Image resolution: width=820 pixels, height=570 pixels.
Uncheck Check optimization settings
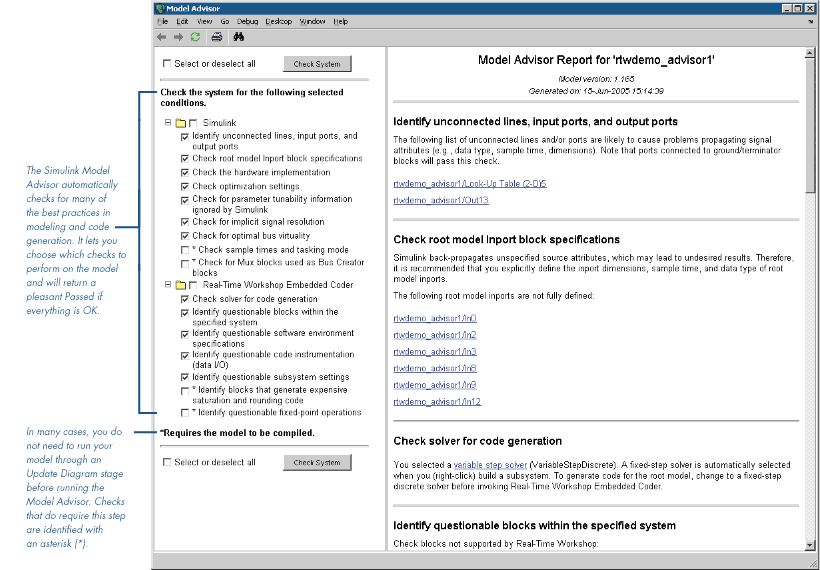[185, 187]
